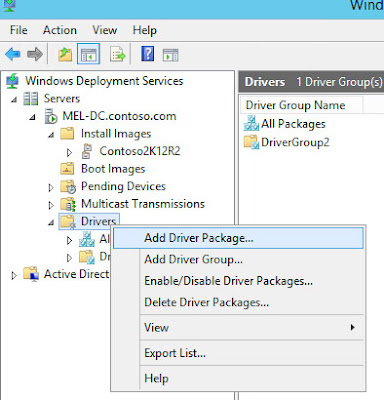384x400 pixels.
Task: Click the Active Directory Prestaged Devices icon
Action: pyautogui.click(x=31, y=274)
